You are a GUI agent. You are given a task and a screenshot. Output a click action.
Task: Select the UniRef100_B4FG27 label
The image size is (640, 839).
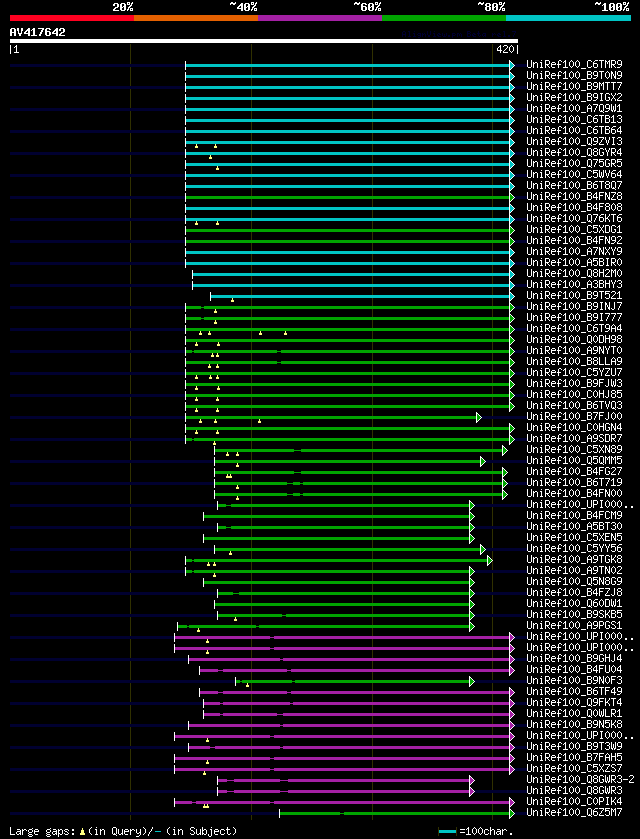tap(574, 471)
